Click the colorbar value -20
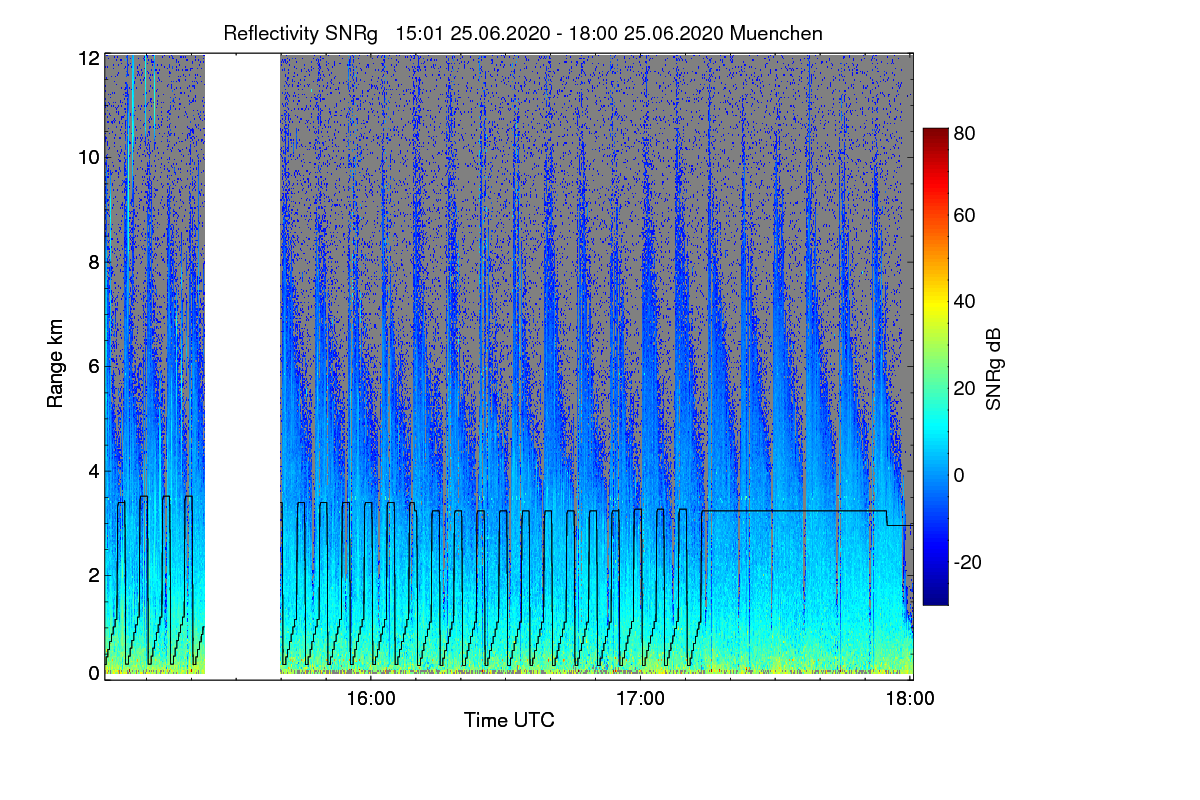Image resolution: width=1200 pixels, height=800 pixels. (968, 563)
